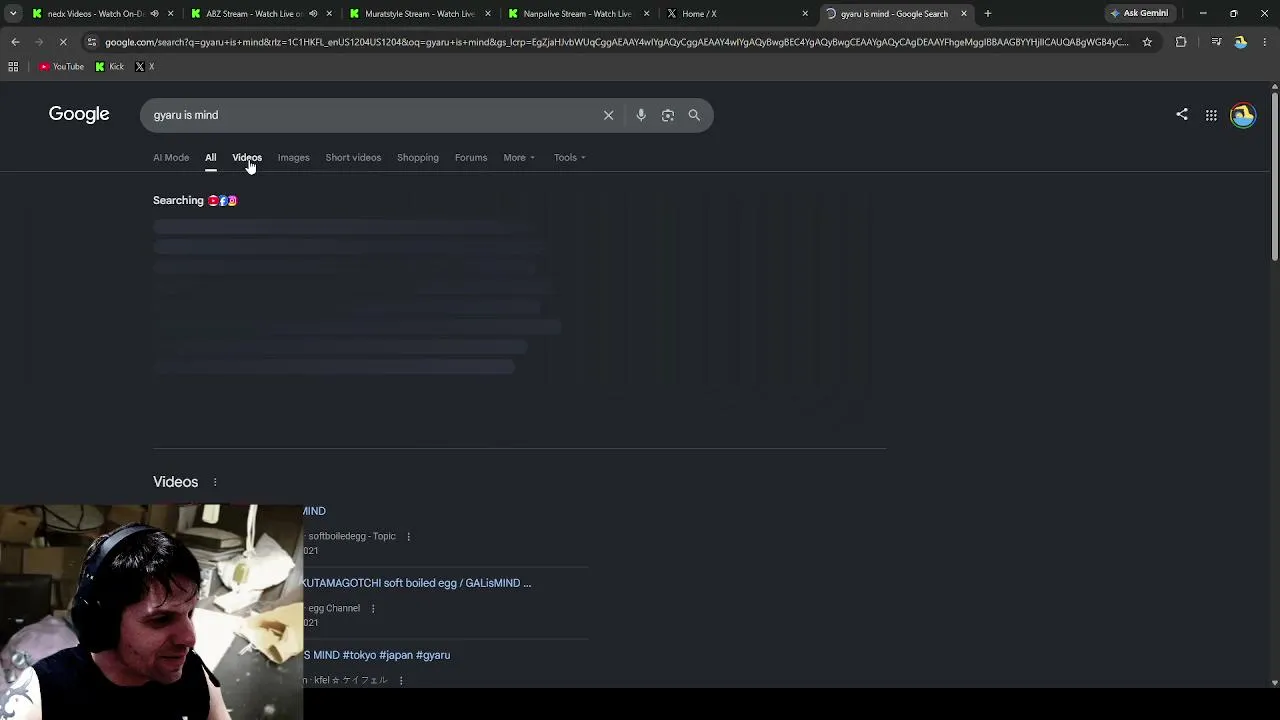Select the All results tab
The height and width of the screenshot is (720, 1280).
coord(211,157)
